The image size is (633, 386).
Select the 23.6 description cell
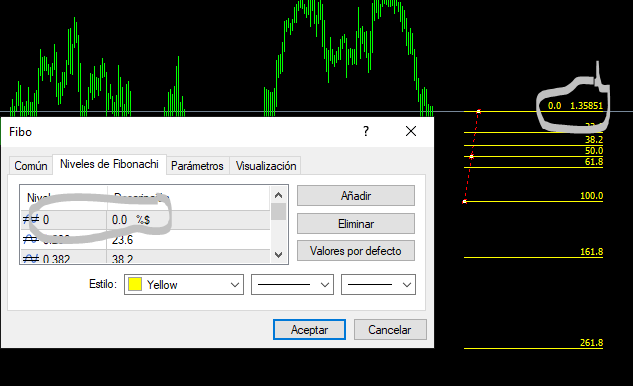[189, 240]
